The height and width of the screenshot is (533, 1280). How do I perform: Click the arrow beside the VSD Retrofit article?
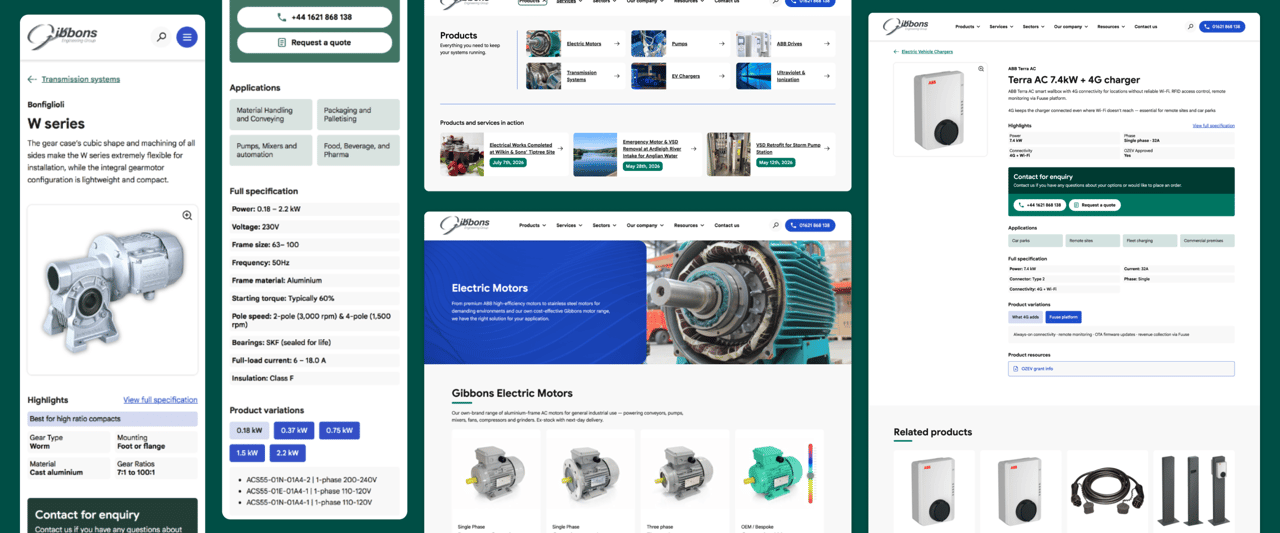click(x=828, y=148)
